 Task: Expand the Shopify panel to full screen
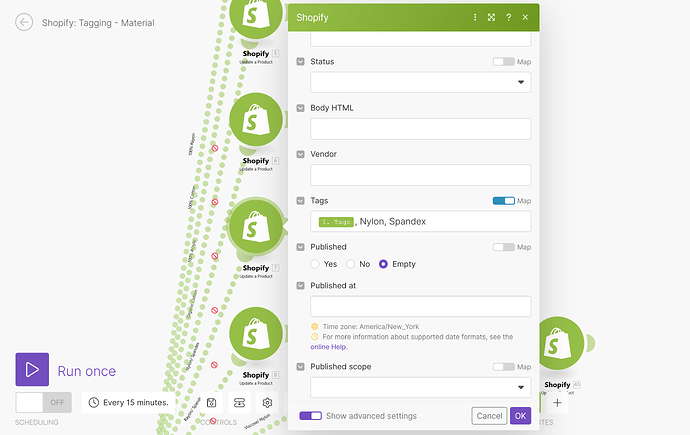point(492,17)
